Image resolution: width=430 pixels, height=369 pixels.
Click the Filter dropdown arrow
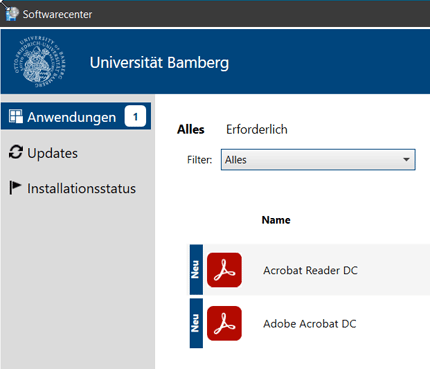point(406,160)
